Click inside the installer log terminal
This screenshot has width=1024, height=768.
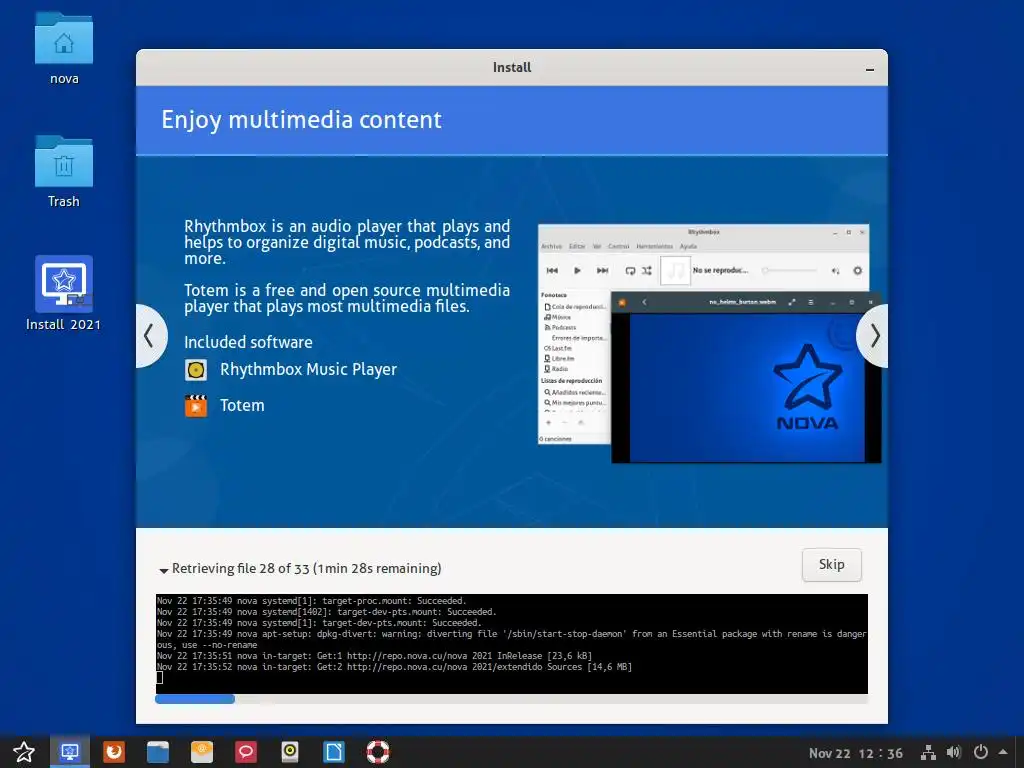pos(511,644)
